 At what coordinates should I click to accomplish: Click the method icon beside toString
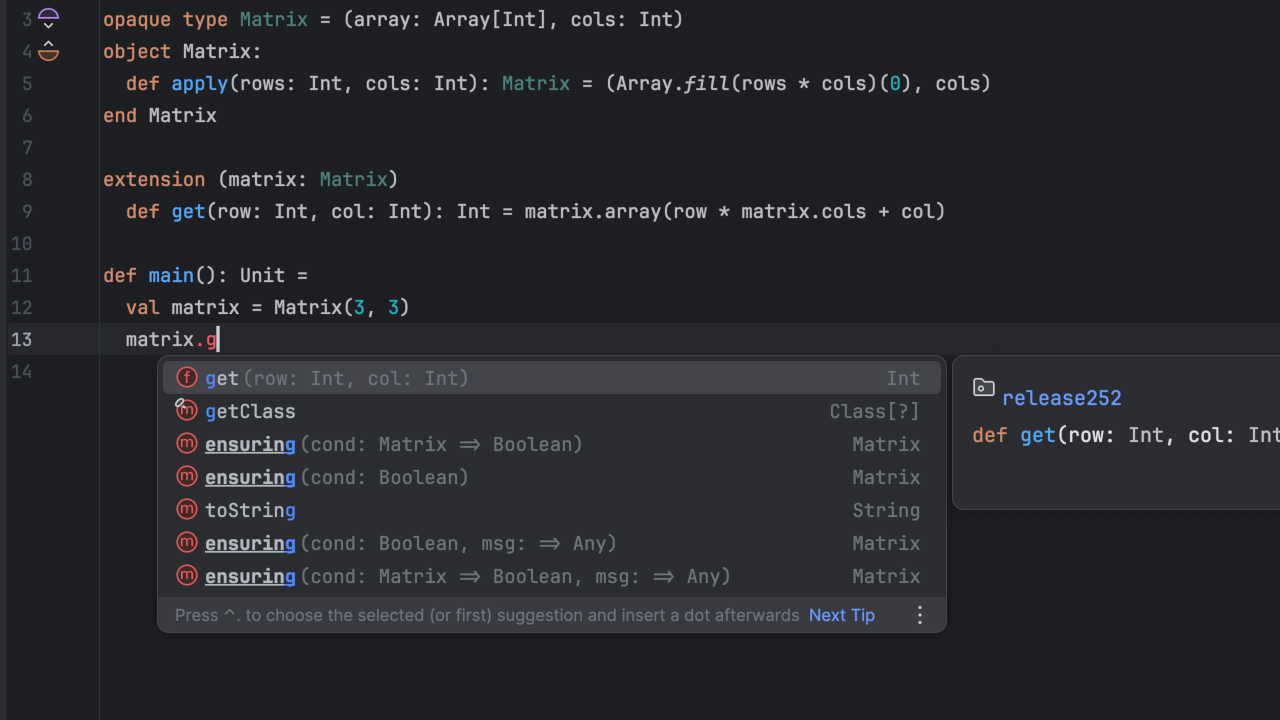[x=187, y=510]
